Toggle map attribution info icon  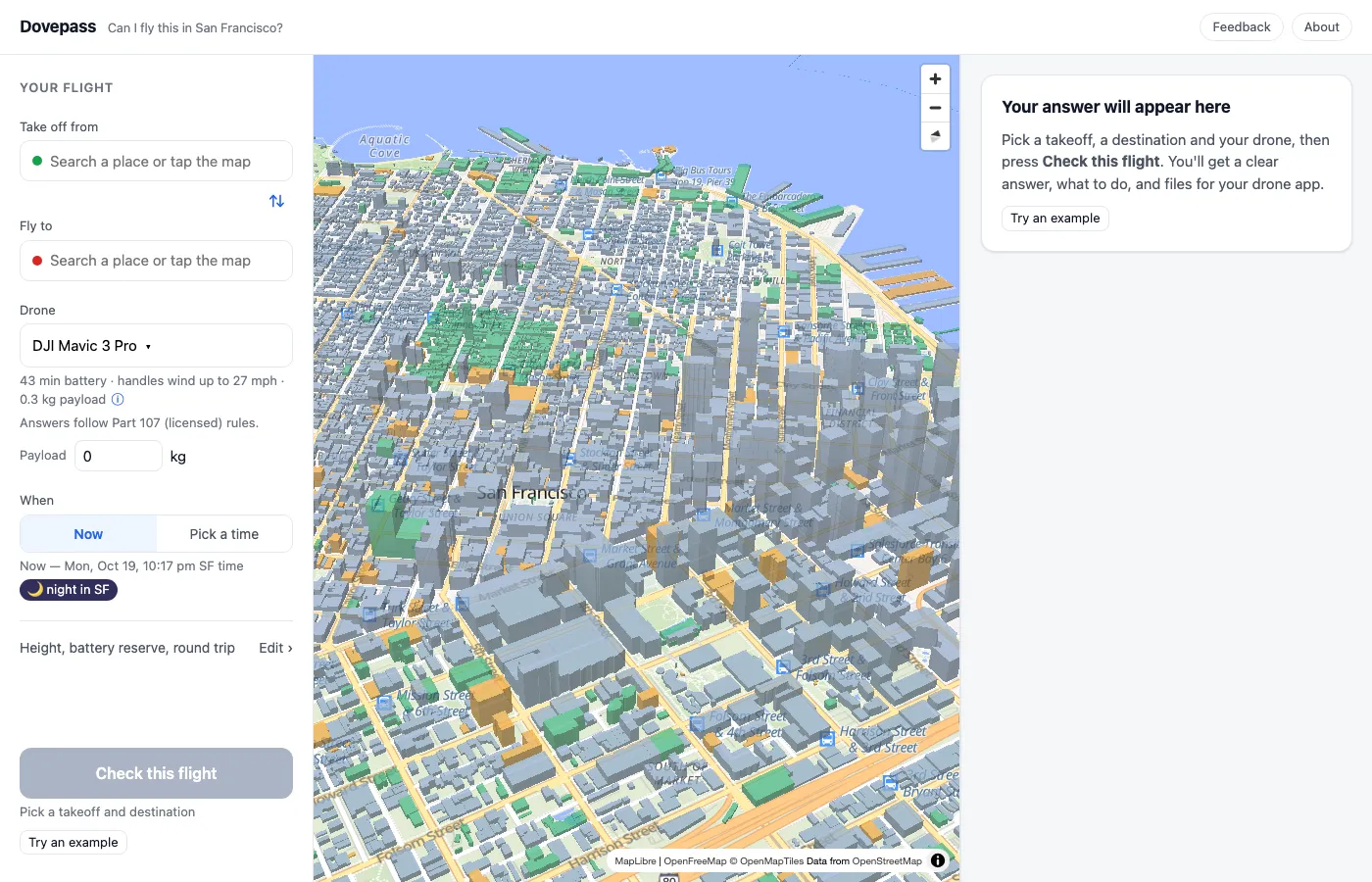(x=938, y=860)
